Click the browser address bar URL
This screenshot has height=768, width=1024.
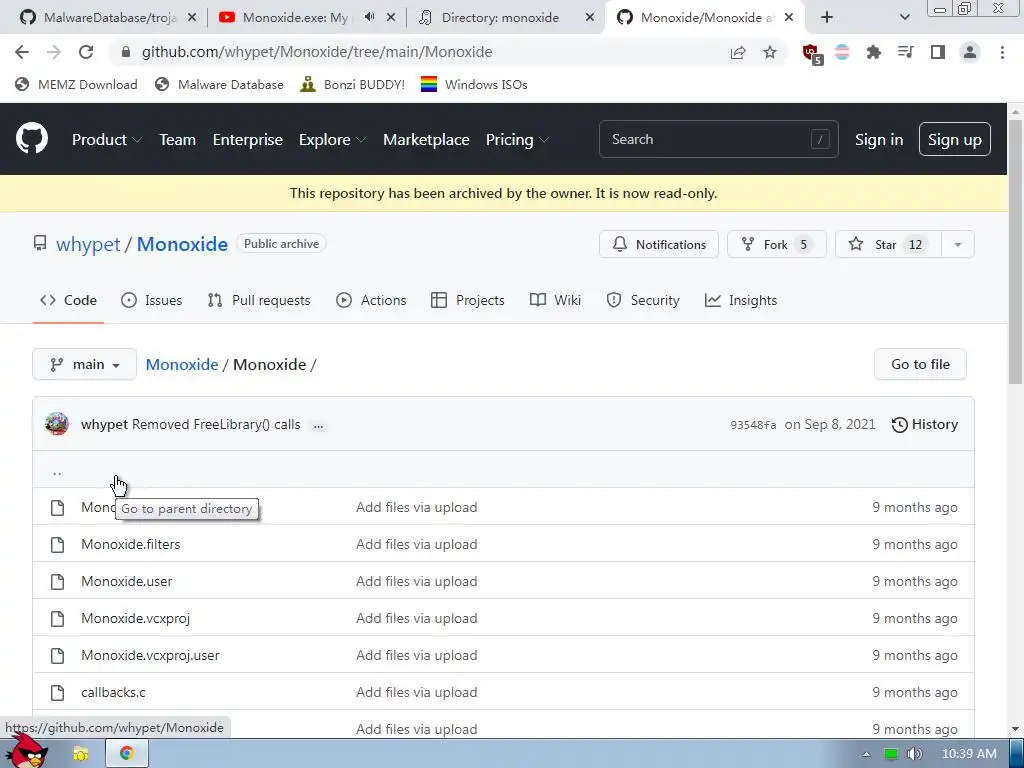point(317,52)
